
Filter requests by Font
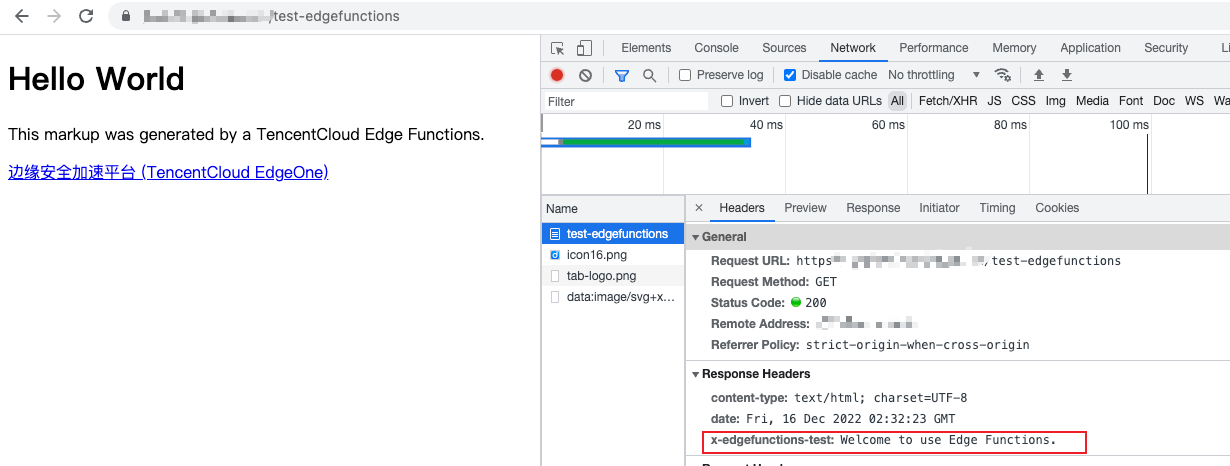click(1131, 101)
